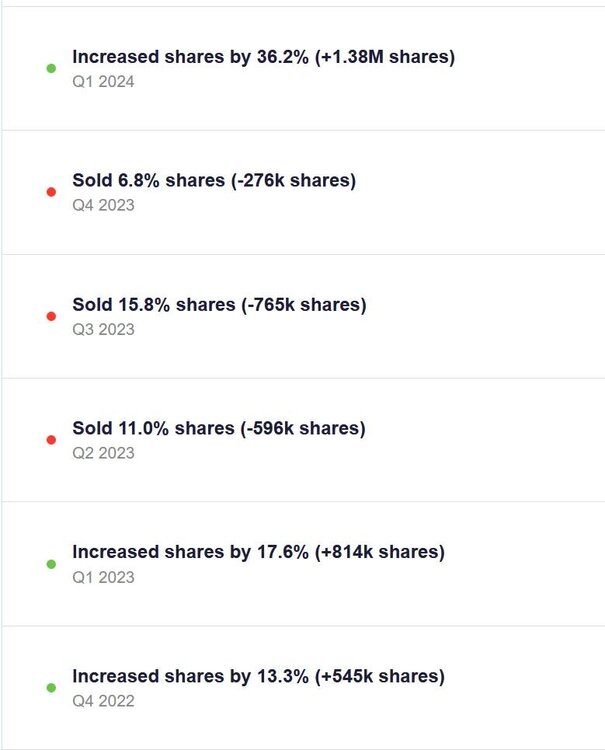605x750 pixels.
Task: Select the green dot next to Q1 2023
Action: 51,564
